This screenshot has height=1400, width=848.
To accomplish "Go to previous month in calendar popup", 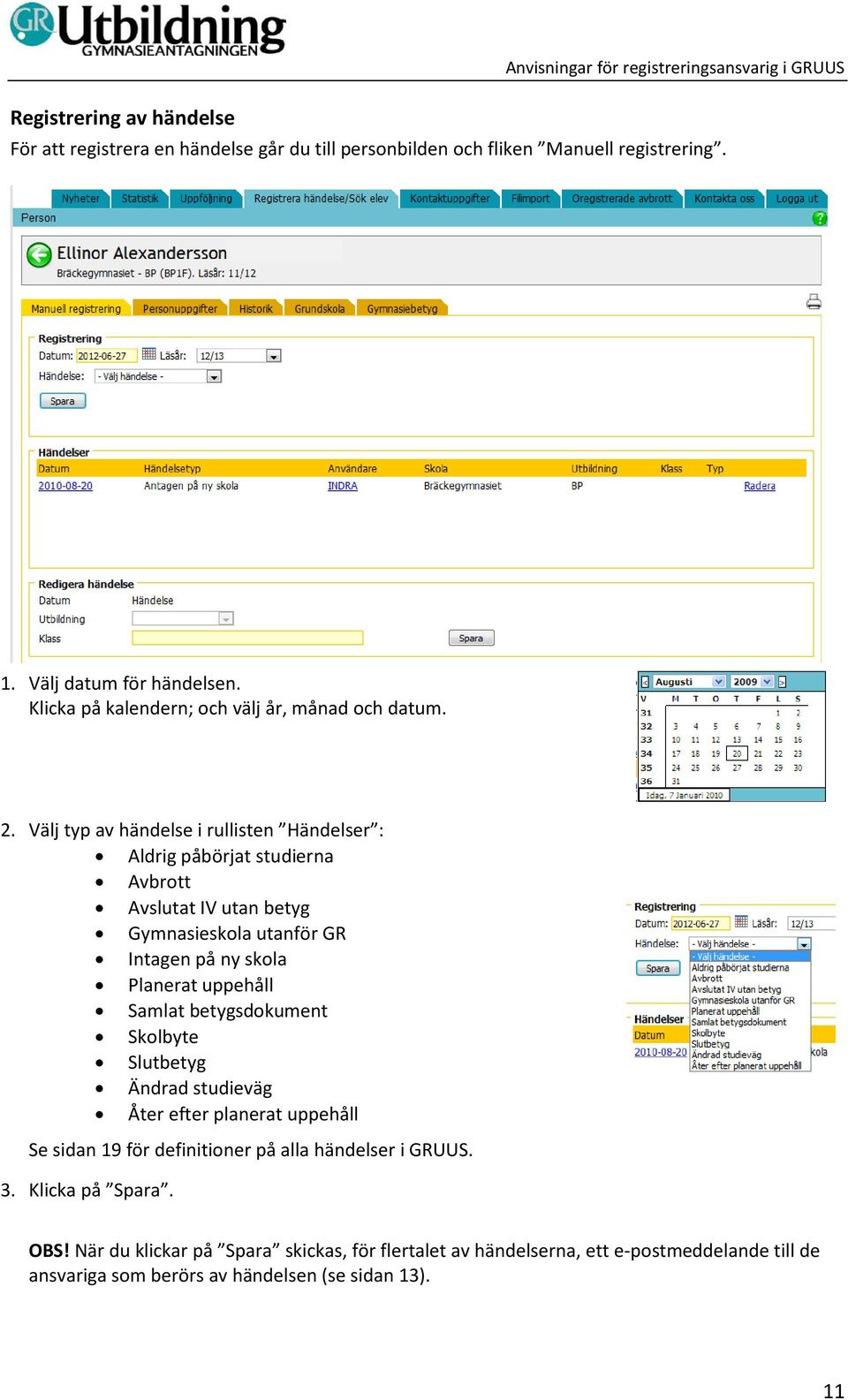I will coord(645,682).
